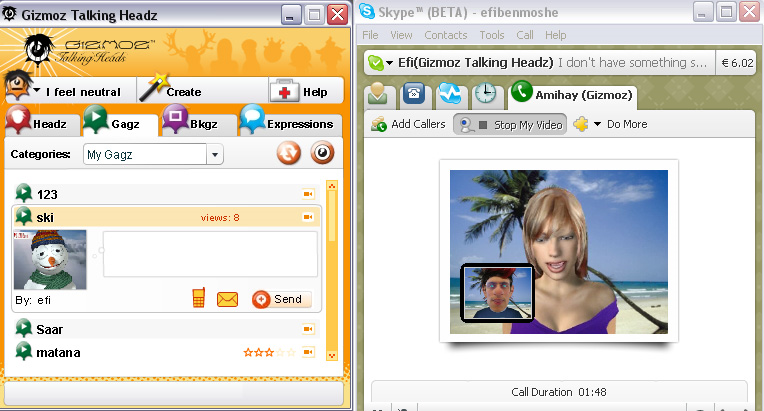764x411 pixels.
Task: Select the Amihay (Gizmoz) call tab
Action: tap(572, 94)
